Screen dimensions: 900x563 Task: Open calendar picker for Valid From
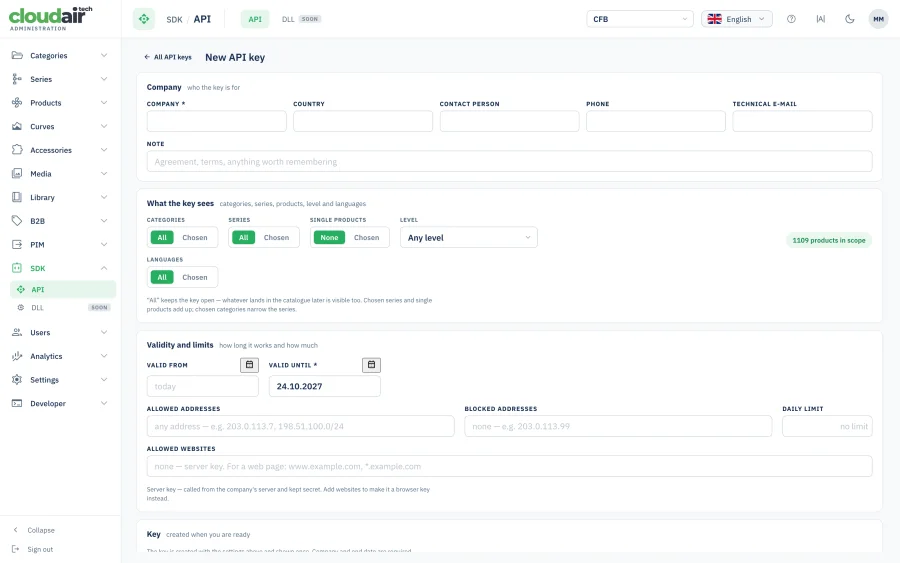pos(249,365)
